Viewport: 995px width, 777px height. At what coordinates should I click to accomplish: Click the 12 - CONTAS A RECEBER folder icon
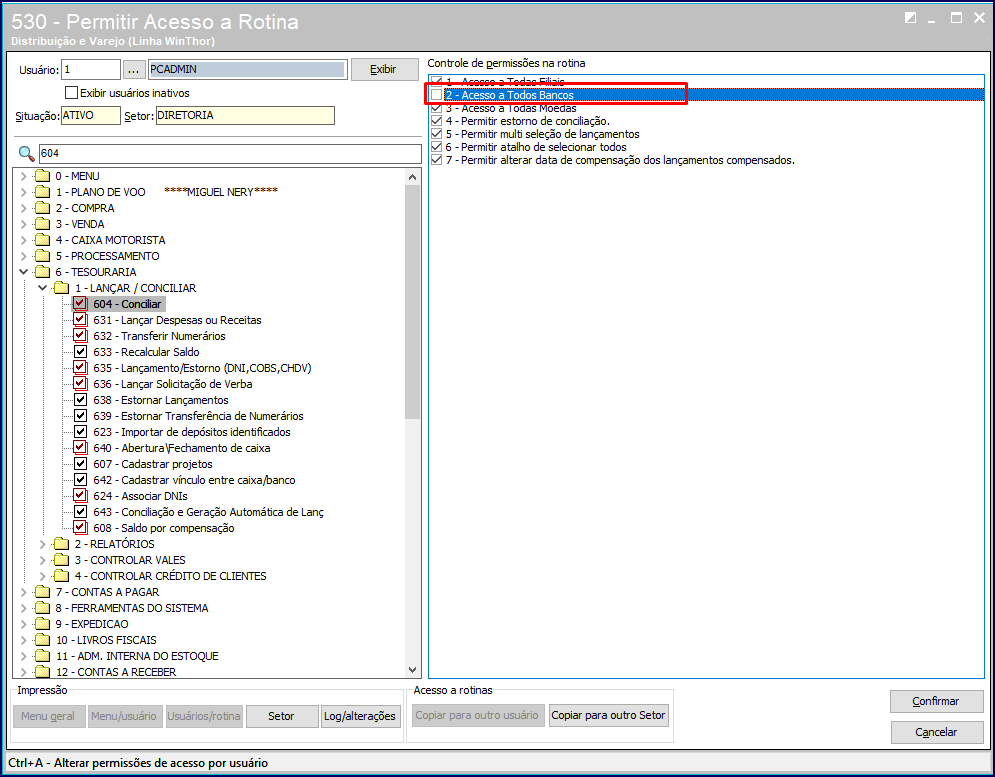tap(43, 672)
